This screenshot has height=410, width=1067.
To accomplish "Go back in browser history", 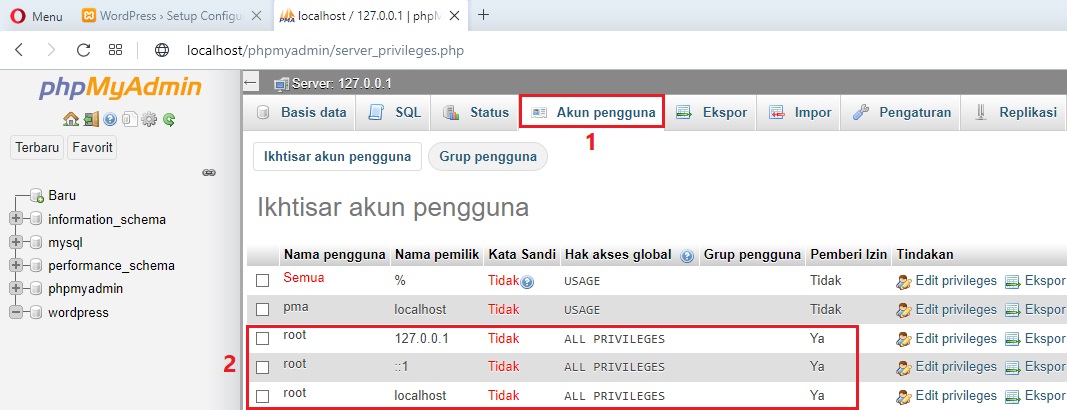I will 19,50.
